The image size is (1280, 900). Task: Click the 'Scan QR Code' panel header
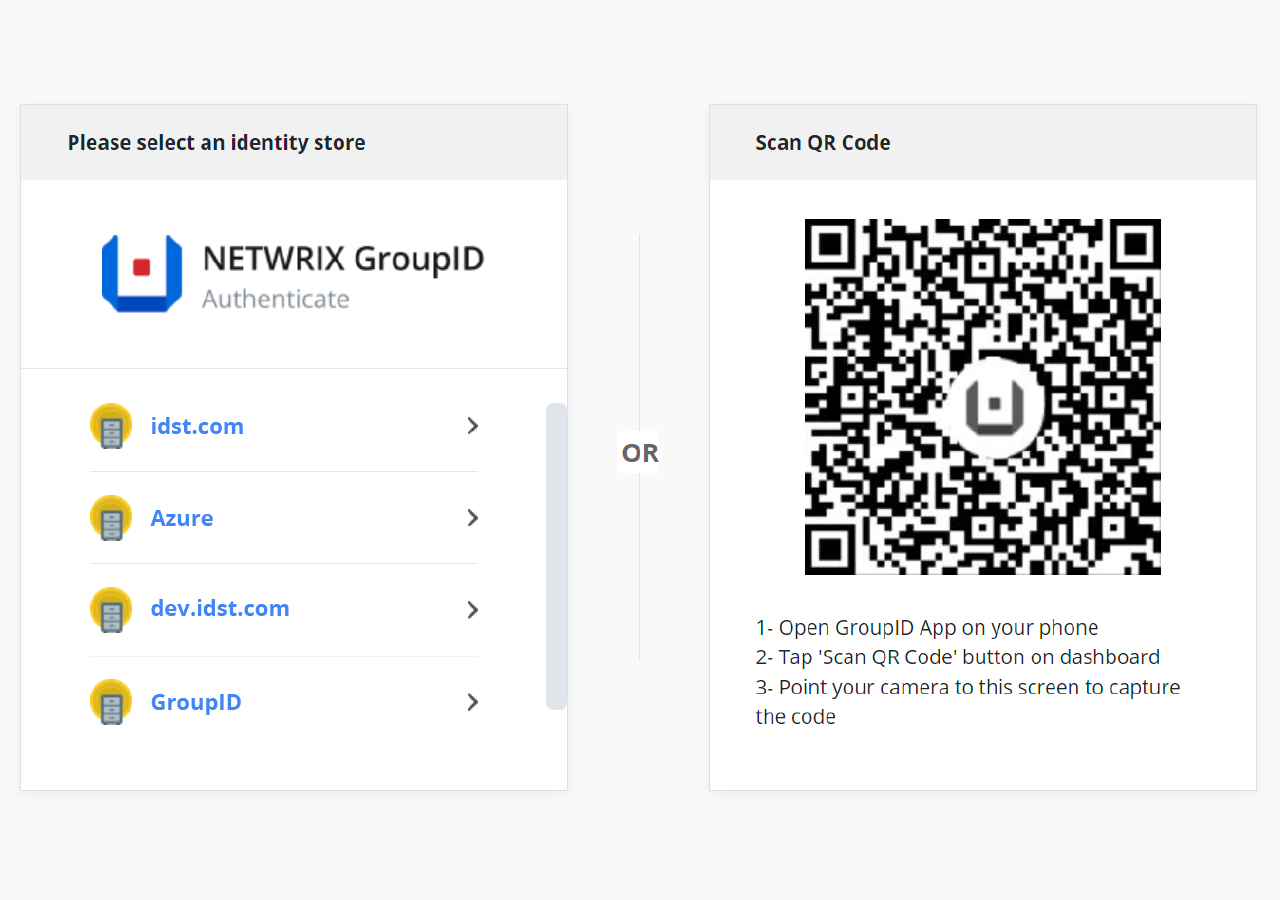[x=823, y=143]
